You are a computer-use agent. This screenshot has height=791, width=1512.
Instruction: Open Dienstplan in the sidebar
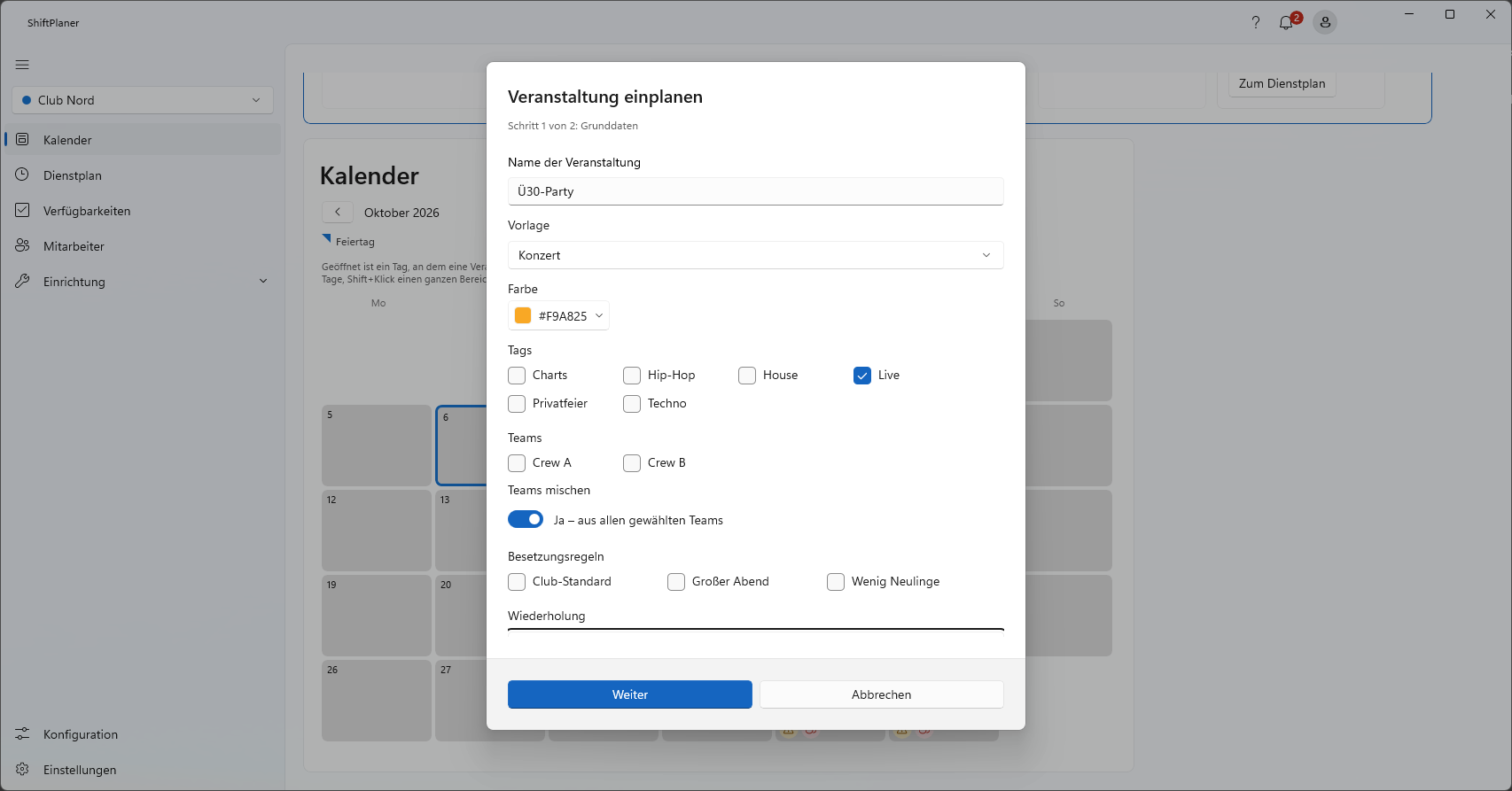click(x=143, y=175)
